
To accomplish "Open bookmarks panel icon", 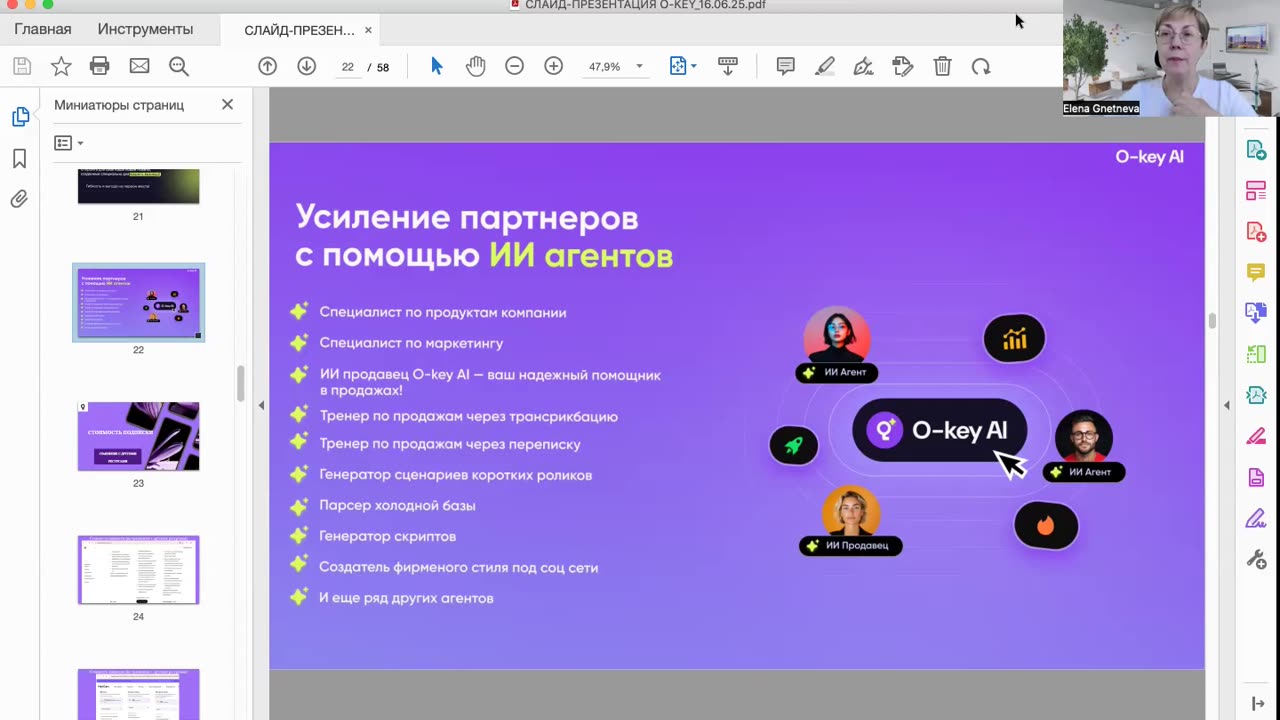I will tap(19, 158).
